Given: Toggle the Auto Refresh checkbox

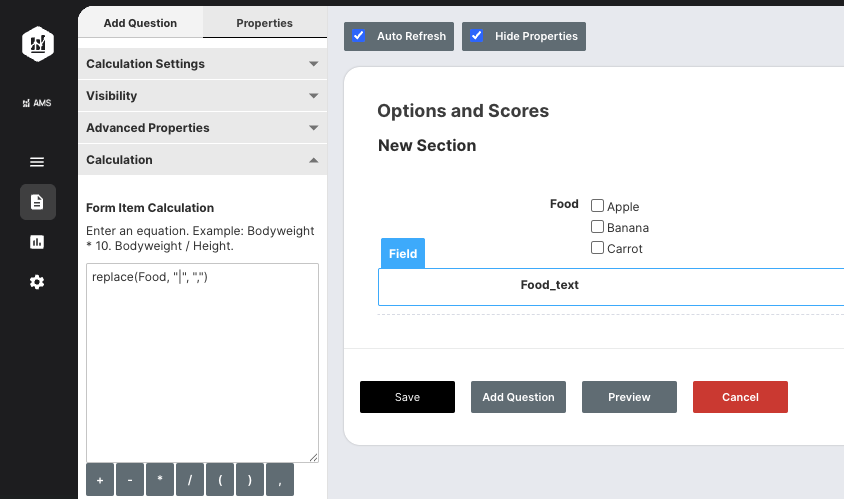Looking at the screenshot, I should 358,36.
